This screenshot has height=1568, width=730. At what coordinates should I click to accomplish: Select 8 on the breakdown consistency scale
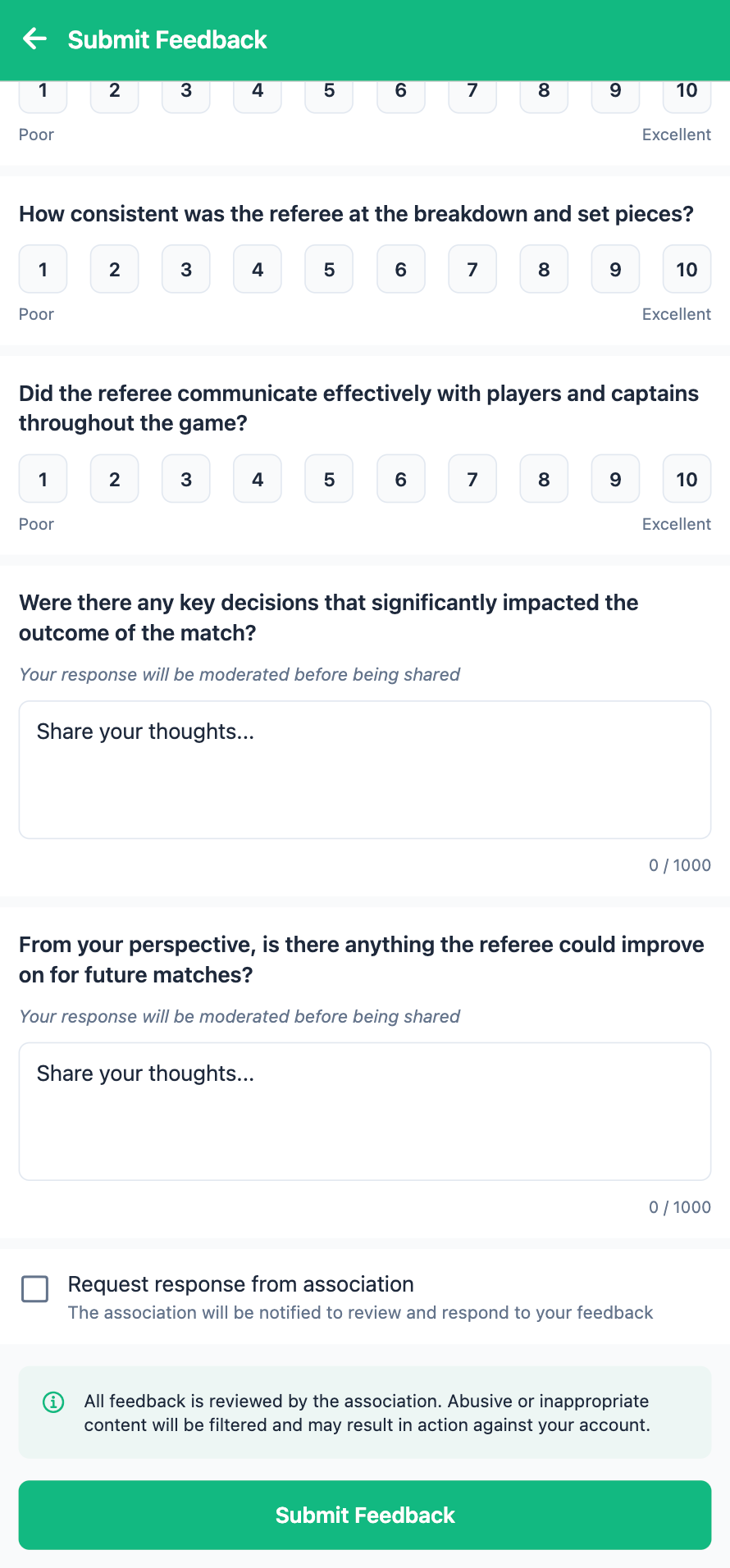(x=543, y=269)
